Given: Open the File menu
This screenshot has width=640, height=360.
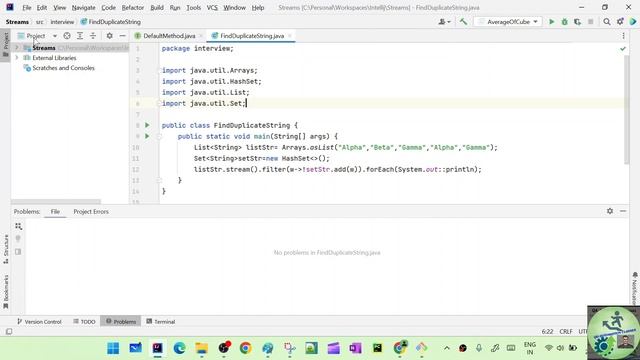Looking at the screenshot, I should tap(27, 8).
